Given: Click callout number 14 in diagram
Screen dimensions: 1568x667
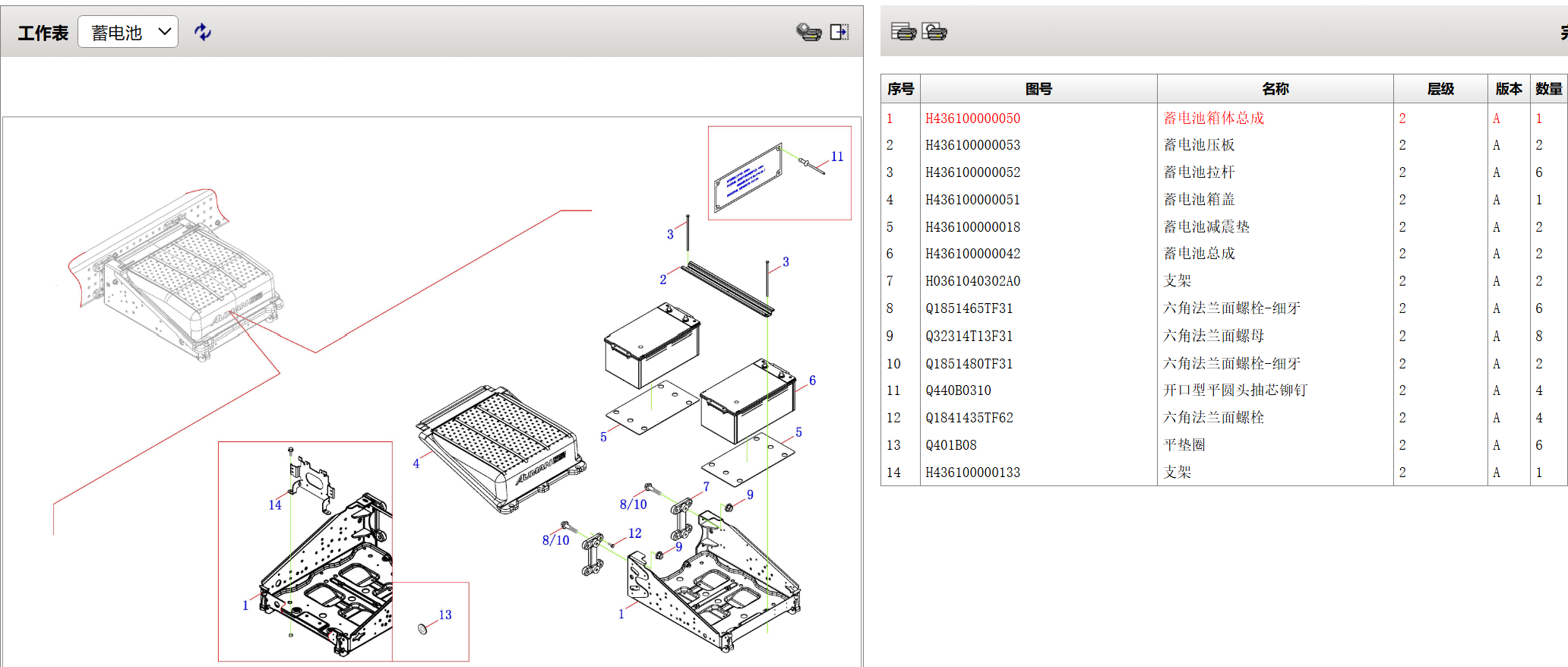Looking at the screenshot, I should [275, 504].
